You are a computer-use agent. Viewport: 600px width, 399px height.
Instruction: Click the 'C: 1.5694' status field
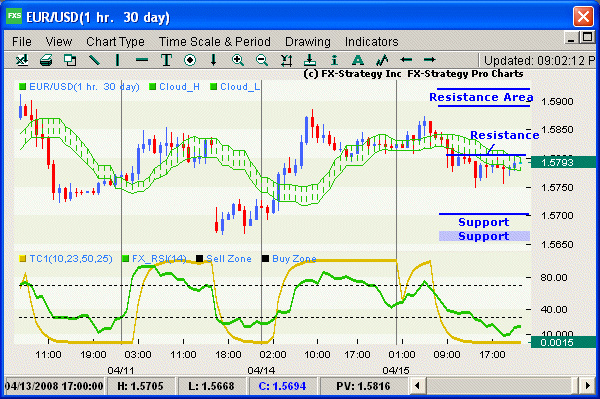click(282, 386)
